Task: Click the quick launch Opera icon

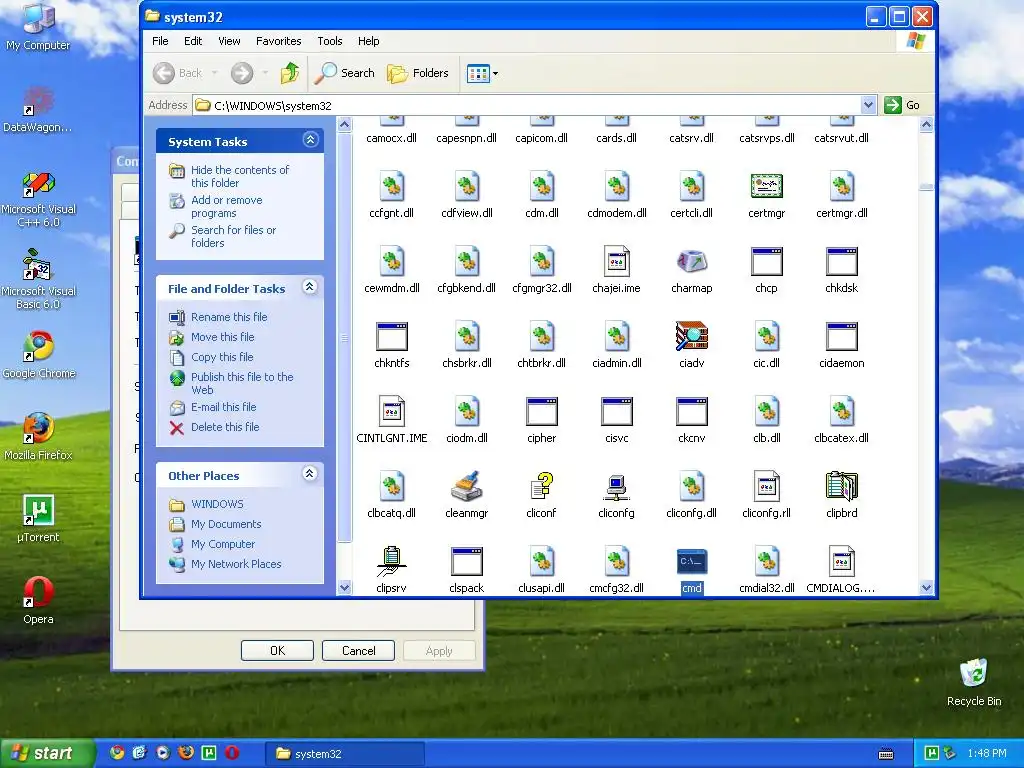Action: coord(232,753)
